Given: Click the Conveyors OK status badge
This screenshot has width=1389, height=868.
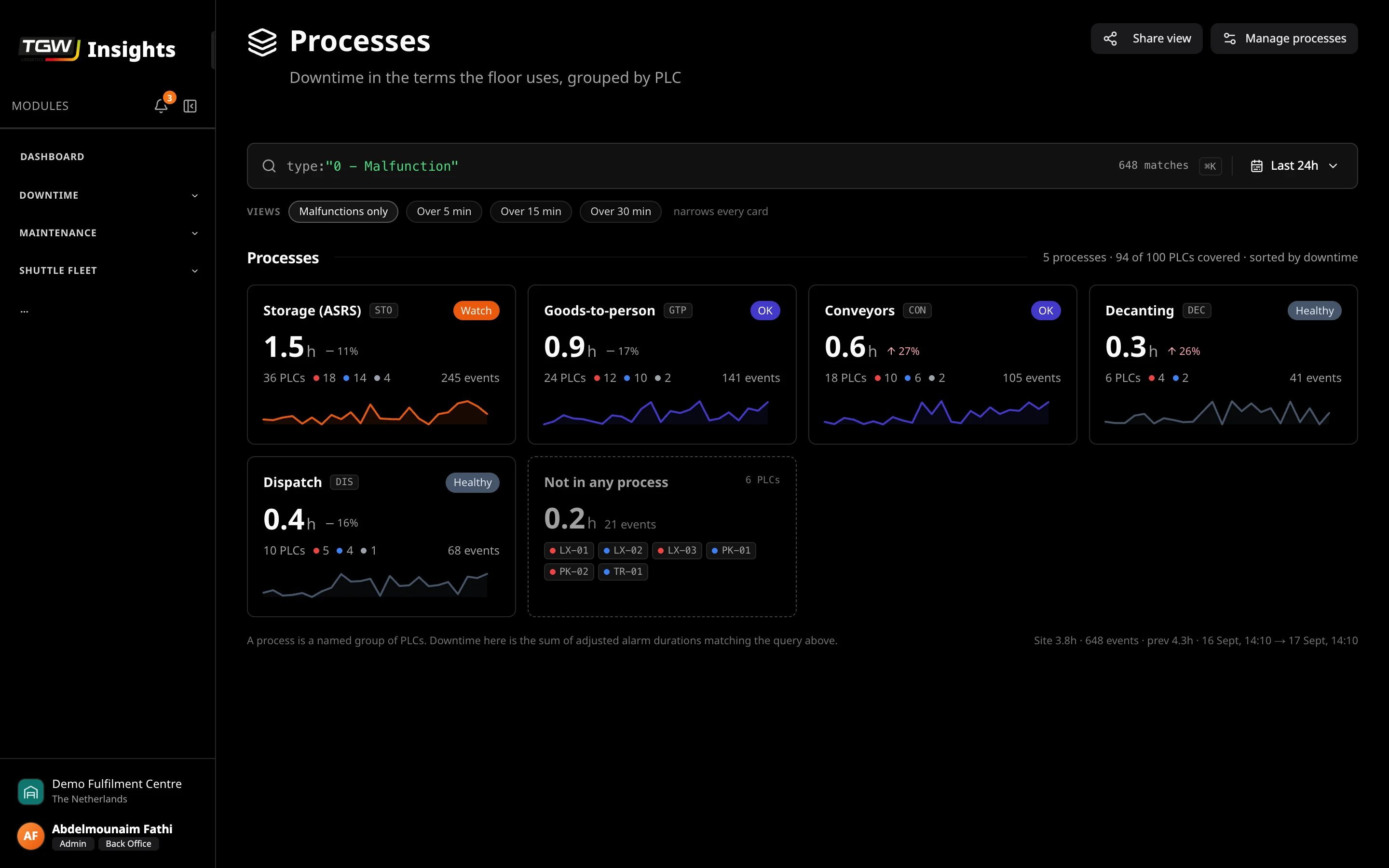Looking at the screenshot, I should pos(1045,311).
